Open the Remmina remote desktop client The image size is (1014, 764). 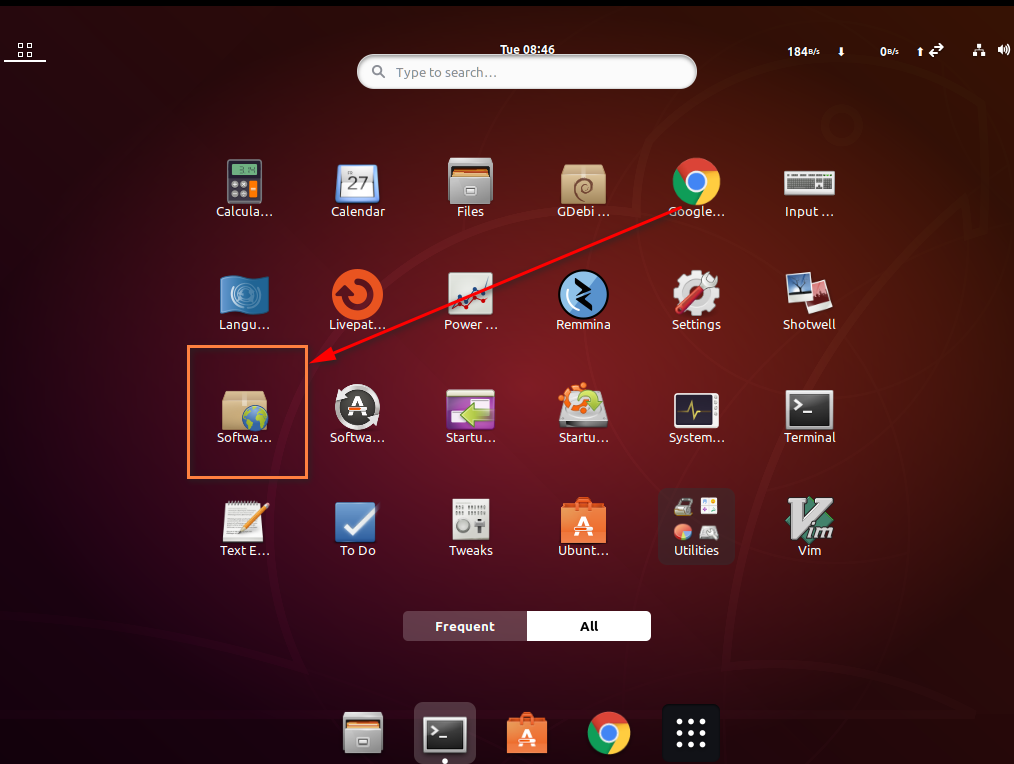click(x=583, y=300)
